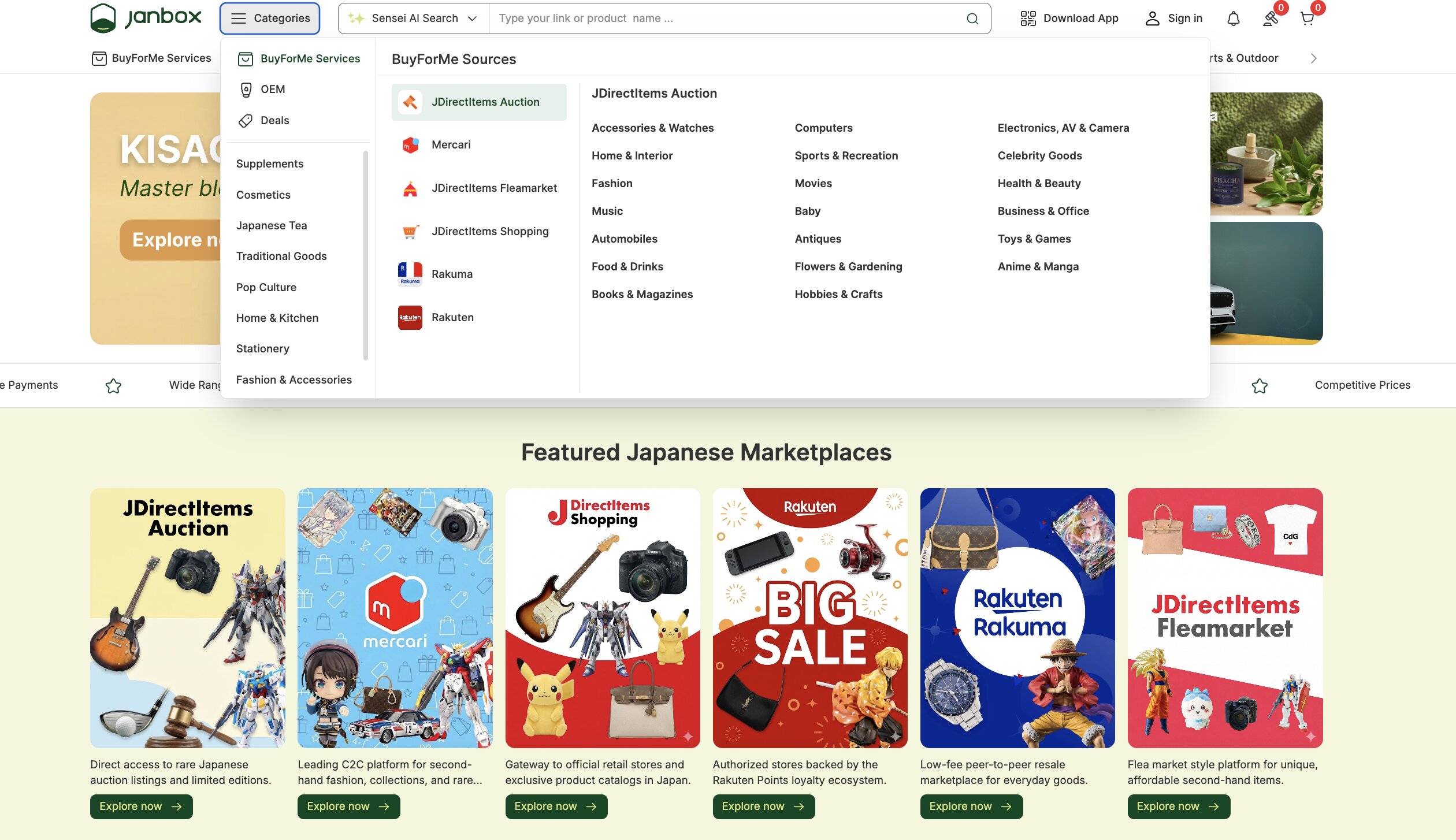The width and height of the screenshot is (1456, 840).
Task: Open Toys & Games subcategory
Action: [x=1034, y=239]
